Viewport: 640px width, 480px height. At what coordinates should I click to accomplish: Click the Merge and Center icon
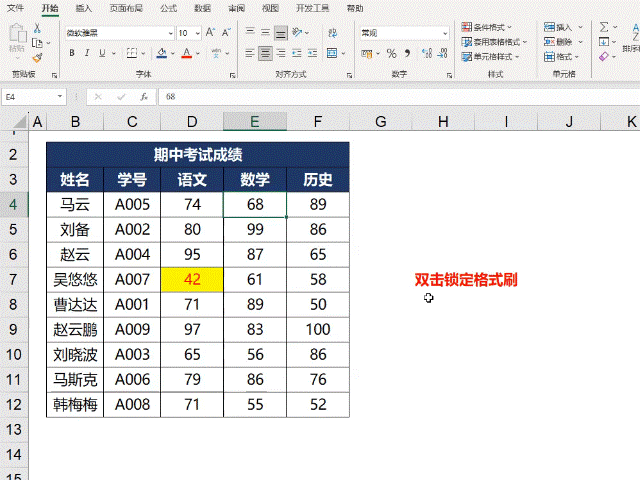332,53
